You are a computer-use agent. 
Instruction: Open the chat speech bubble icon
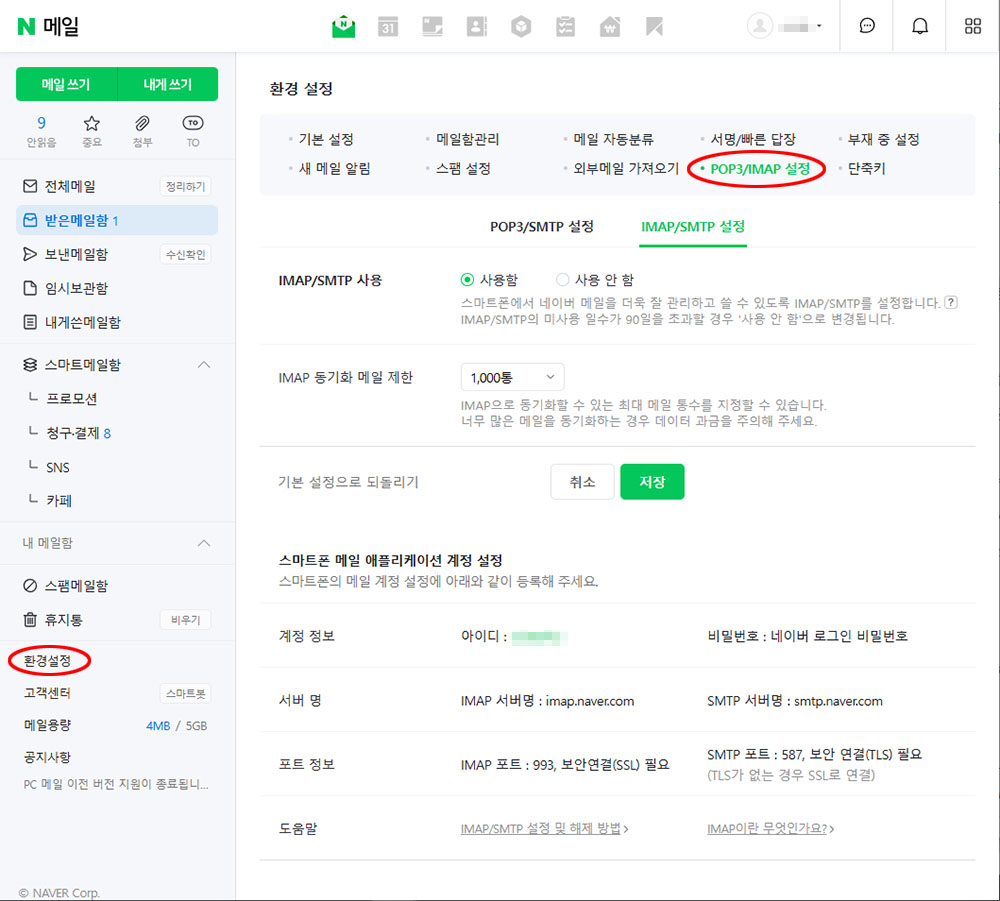[x=867, y=27]
